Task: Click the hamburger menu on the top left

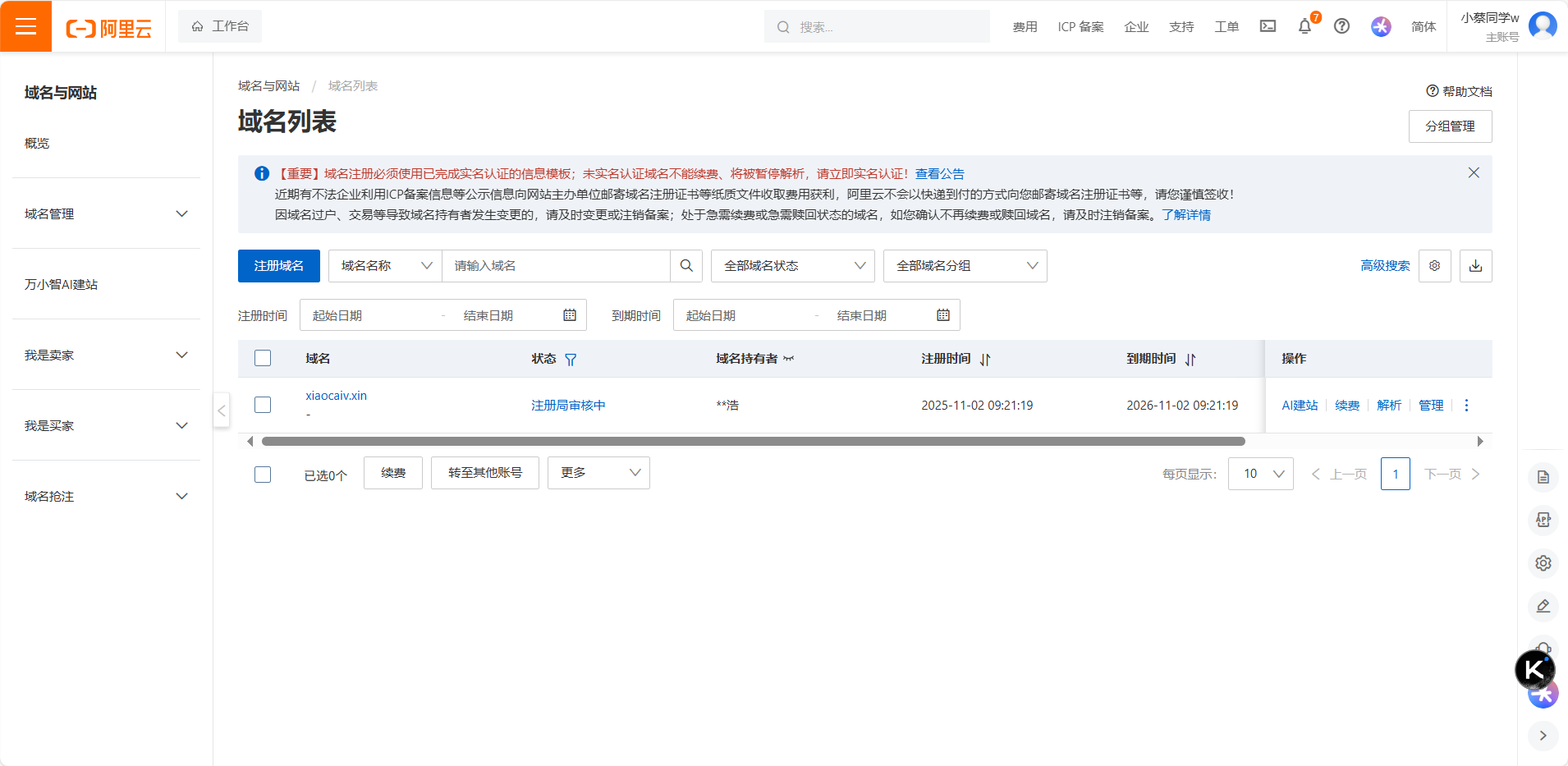Action: tap(25, 25)
